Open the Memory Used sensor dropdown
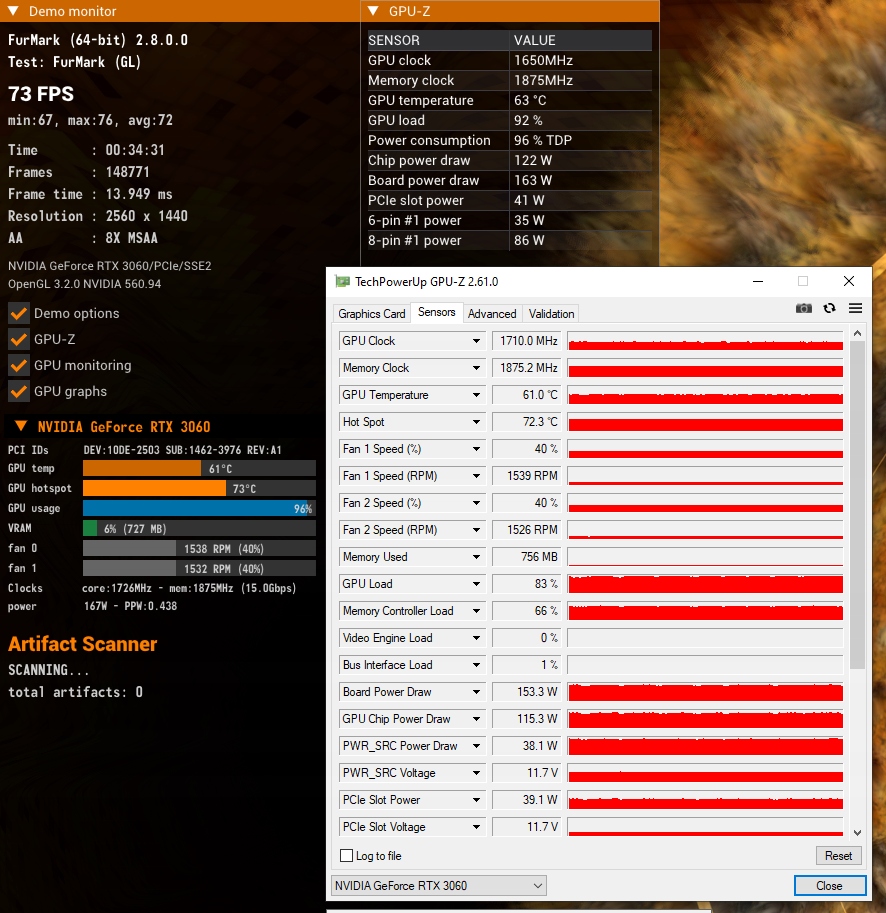886x913 pixels. coord(476,557)
